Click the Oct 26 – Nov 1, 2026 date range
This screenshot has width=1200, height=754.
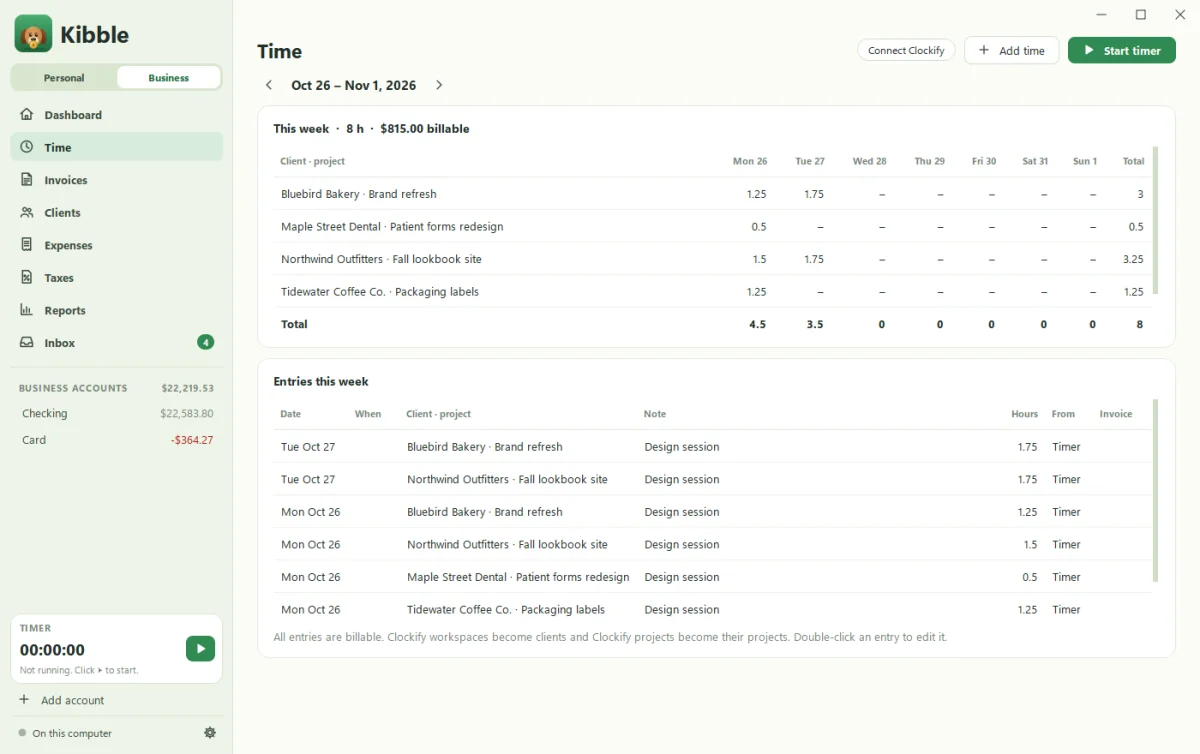pyautogui.click(x=354, y=85)
